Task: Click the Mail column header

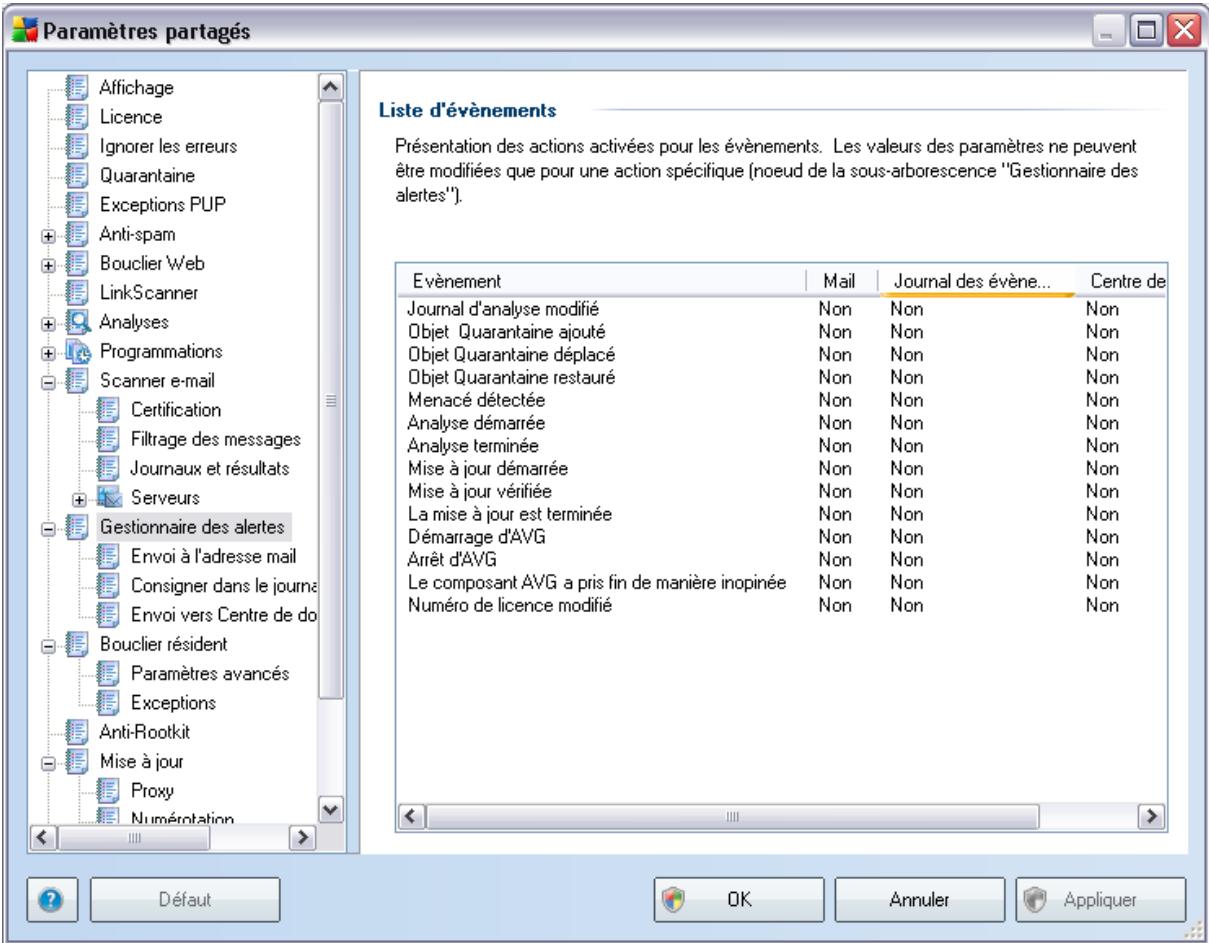Action: [x=842, y=282]
